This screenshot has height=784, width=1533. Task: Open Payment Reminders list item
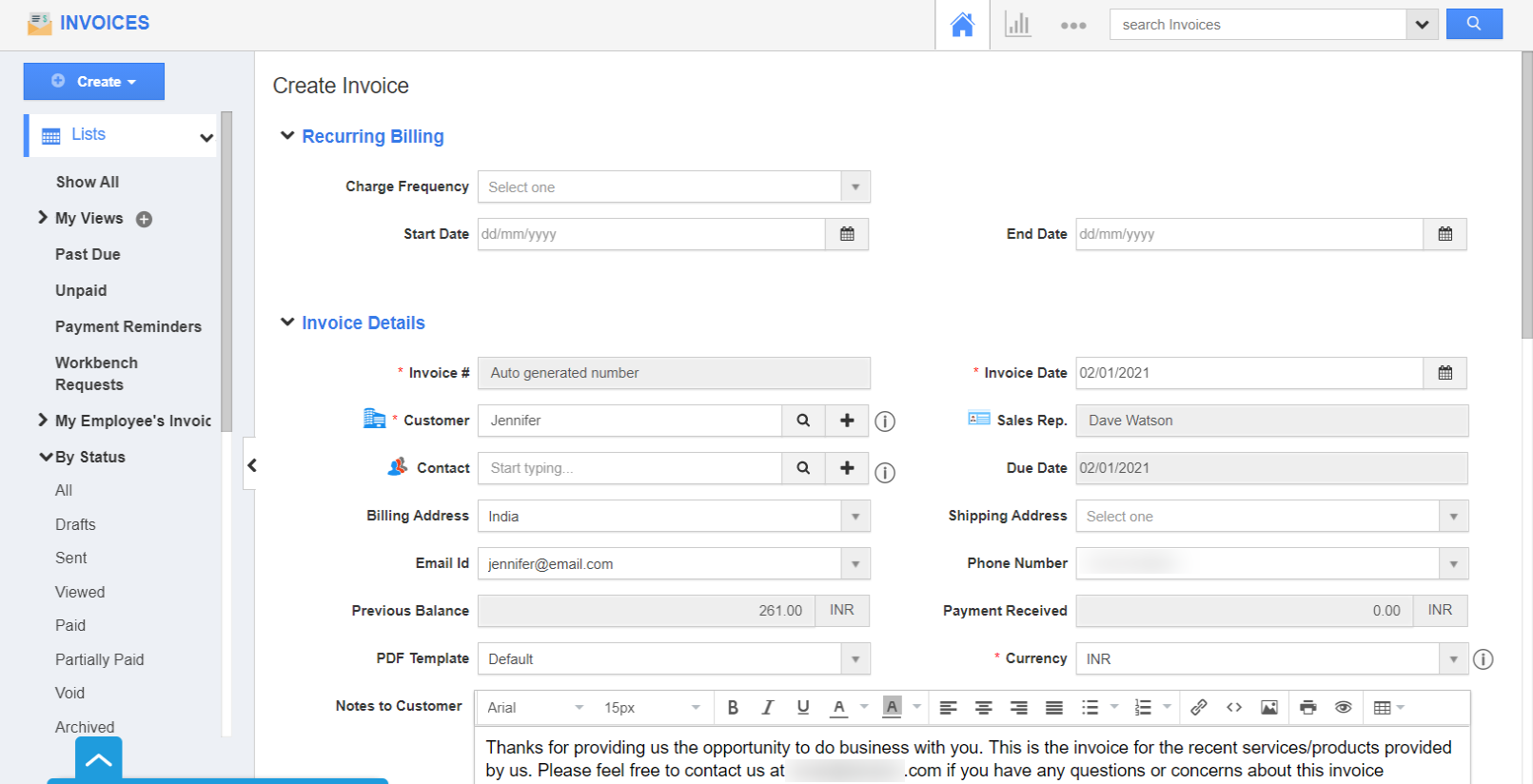pyautogui.click(x=128, y=326)
